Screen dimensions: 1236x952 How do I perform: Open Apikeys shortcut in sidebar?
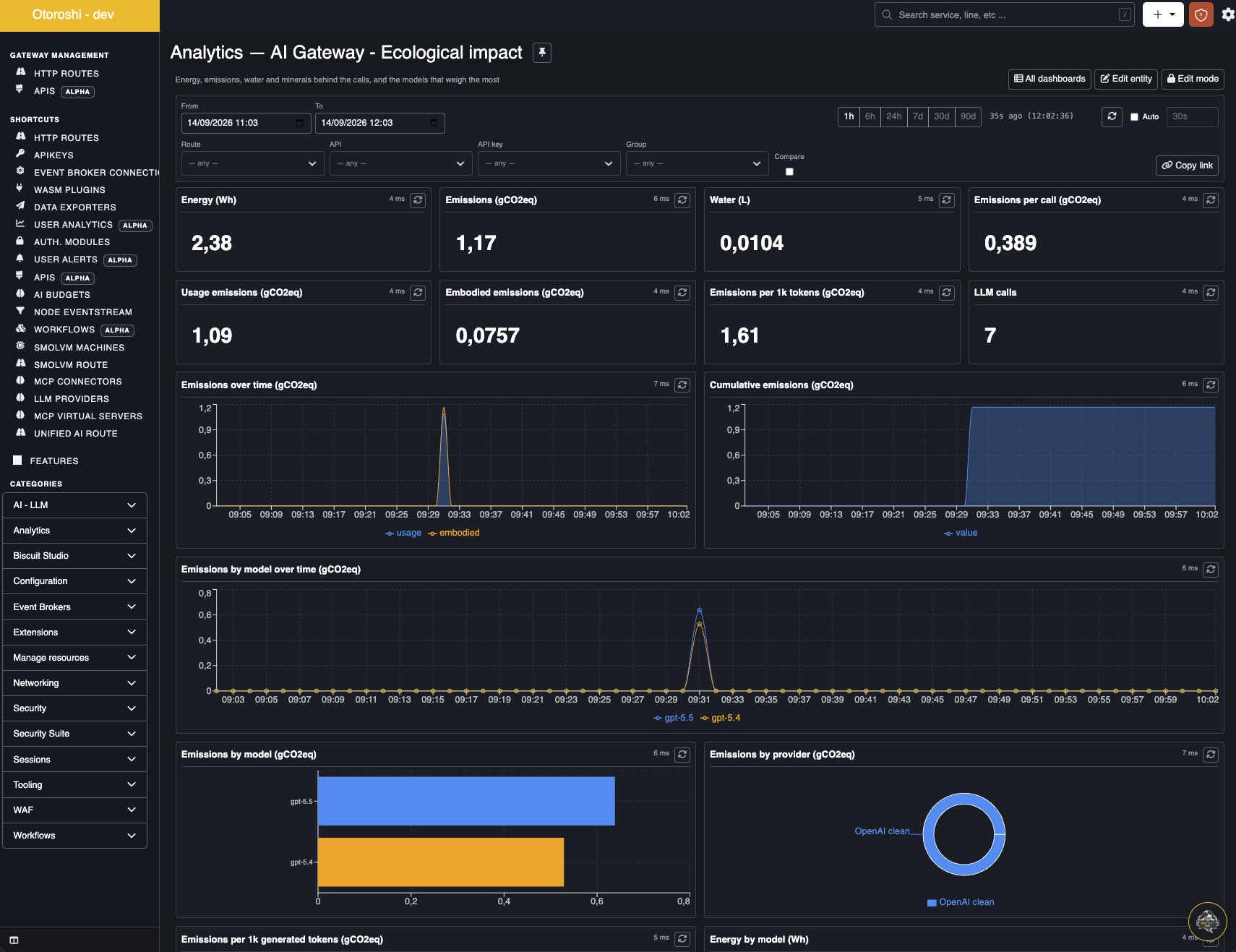[x=53, y=155]
